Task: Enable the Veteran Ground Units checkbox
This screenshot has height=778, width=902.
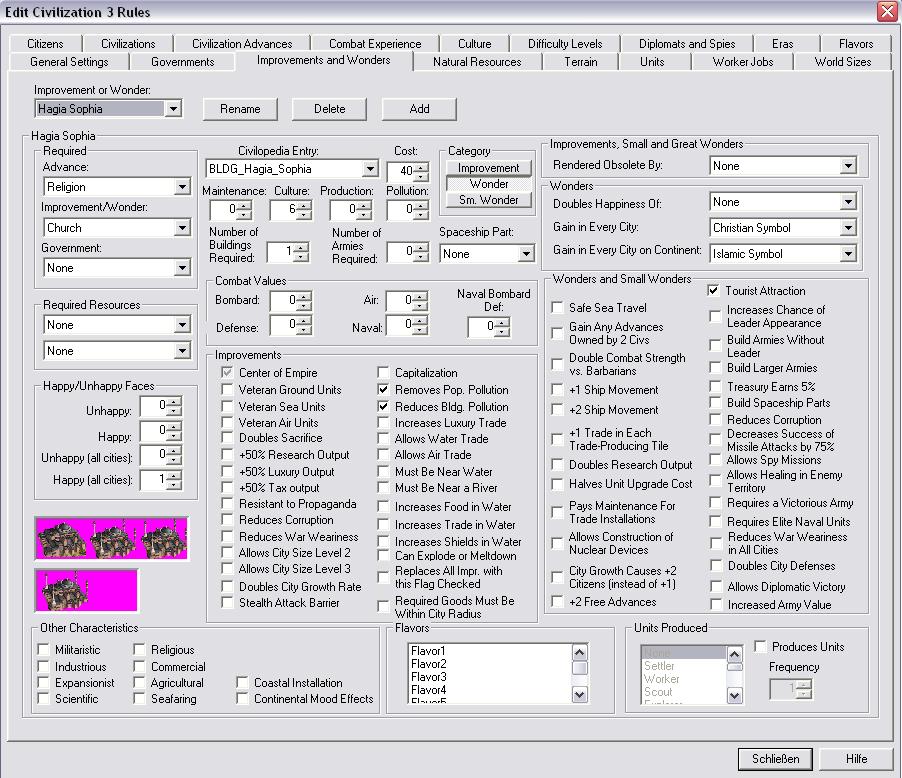Action: 228,390
